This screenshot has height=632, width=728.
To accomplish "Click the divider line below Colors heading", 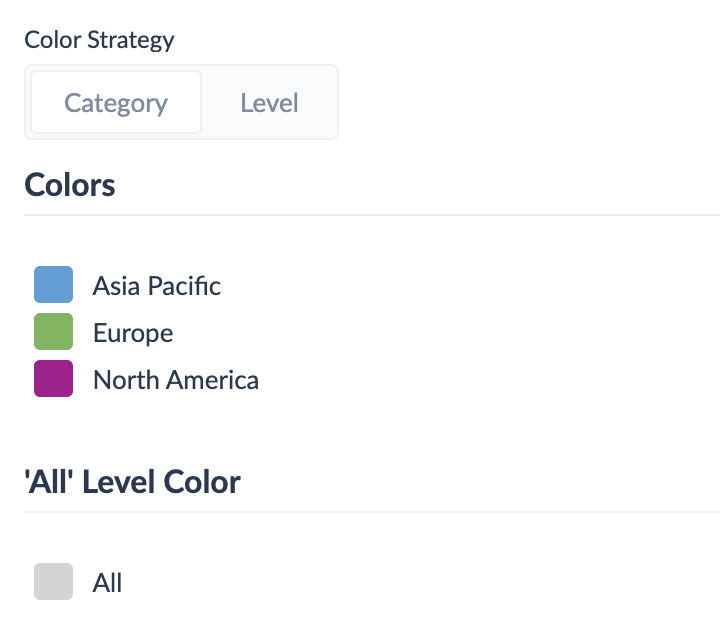I will pos(372,215).
